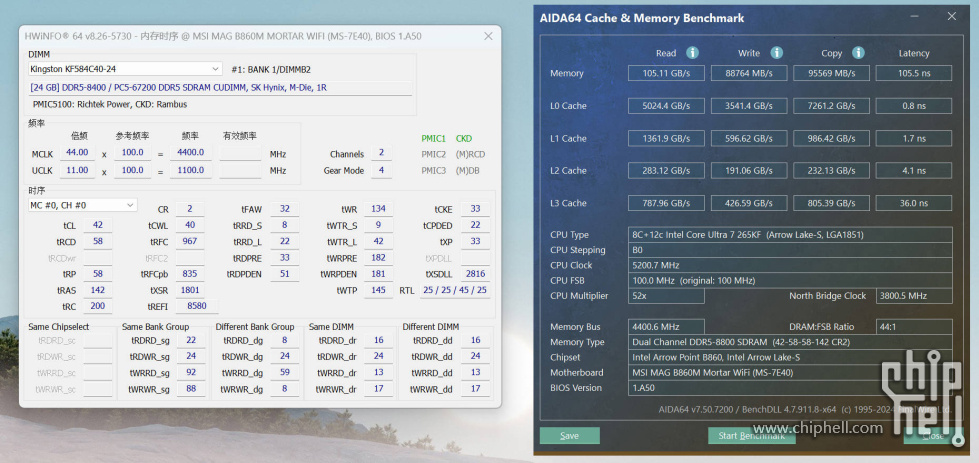Viewport: 979px width, 463px height.
Task: Click the Memory Bus value 4400.6 MHz
Action: (x=666, y=326)
